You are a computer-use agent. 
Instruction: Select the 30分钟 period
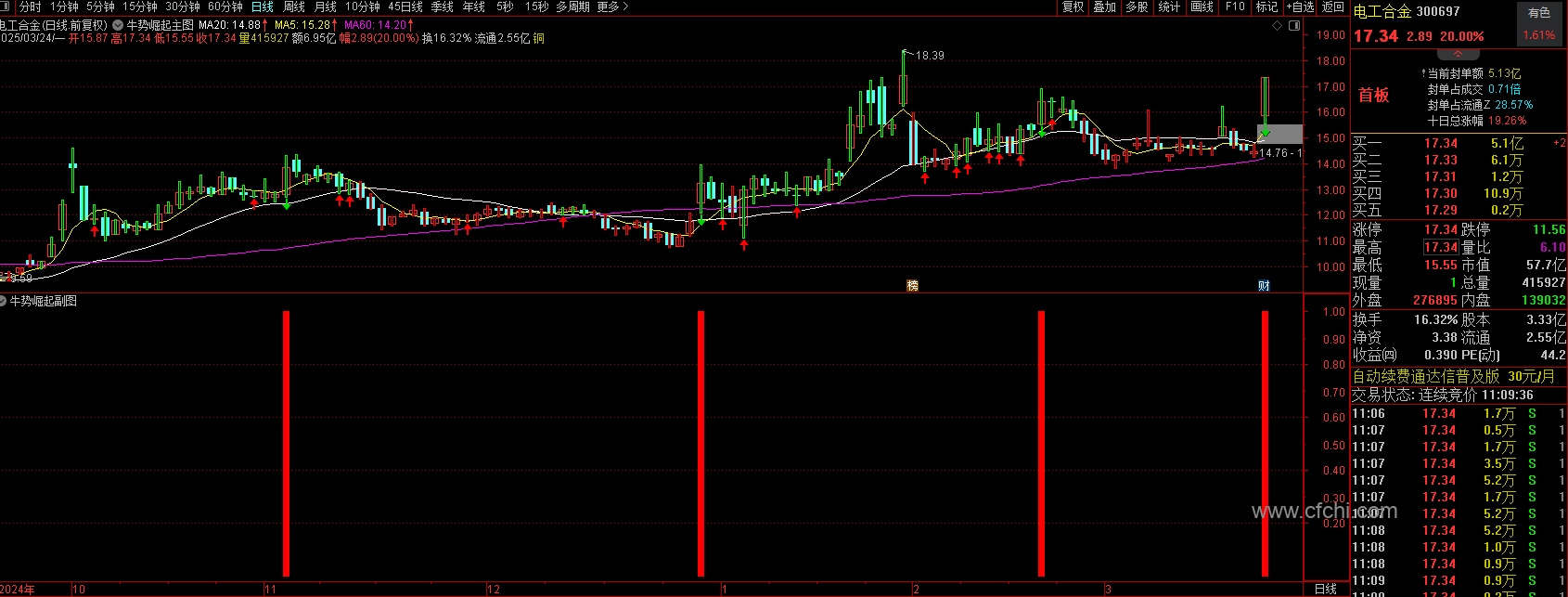coord(183,6)
